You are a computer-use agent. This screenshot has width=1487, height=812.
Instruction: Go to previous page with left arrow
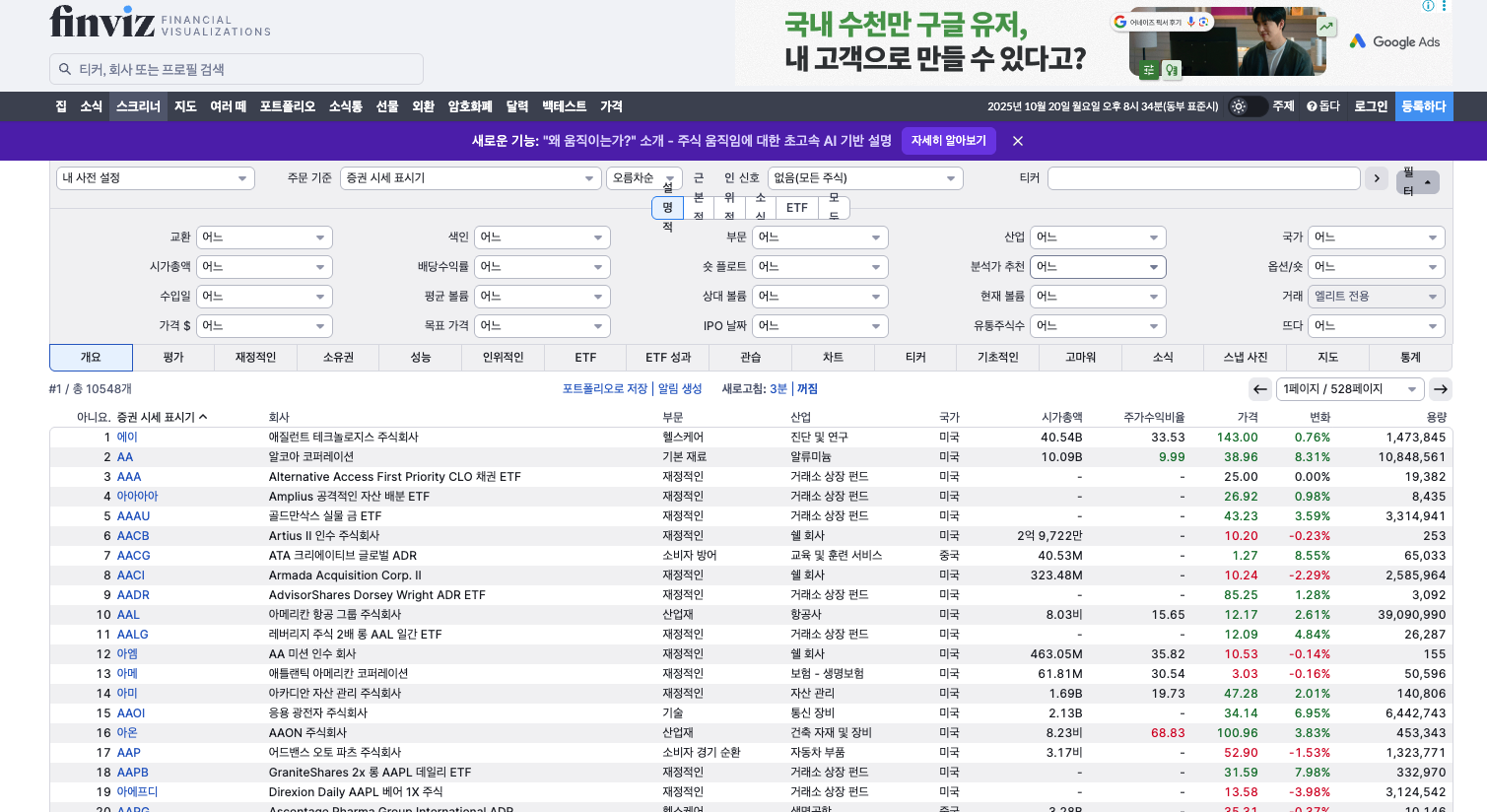[x=1259, y=389]
